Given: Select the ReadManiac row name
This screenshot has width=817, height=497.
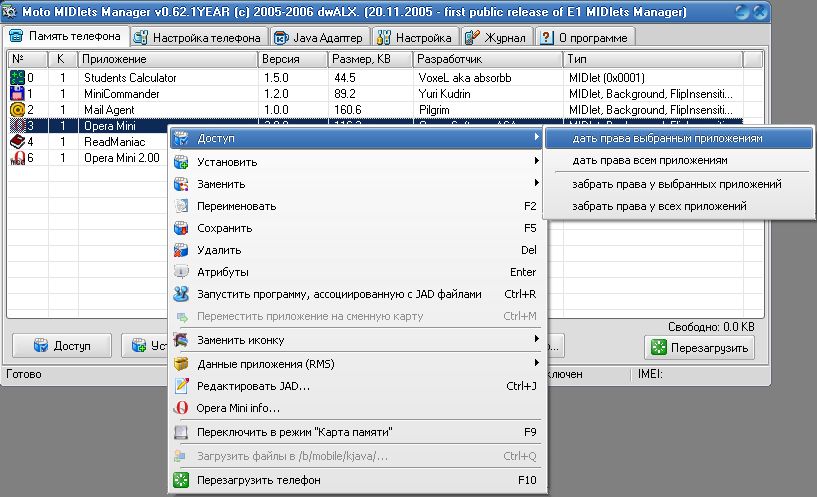Looking at the screenshot, I should [115, 142].
